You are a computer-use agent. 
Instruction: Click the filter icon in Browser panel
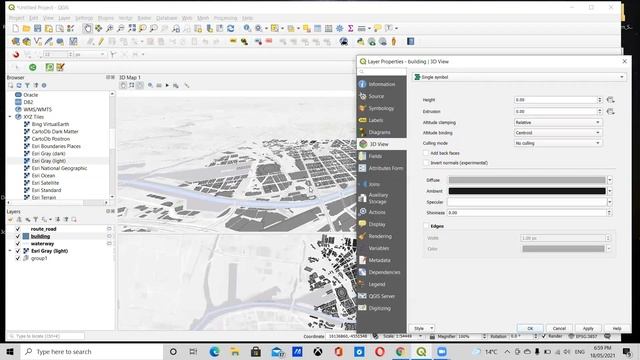(27, 85)
